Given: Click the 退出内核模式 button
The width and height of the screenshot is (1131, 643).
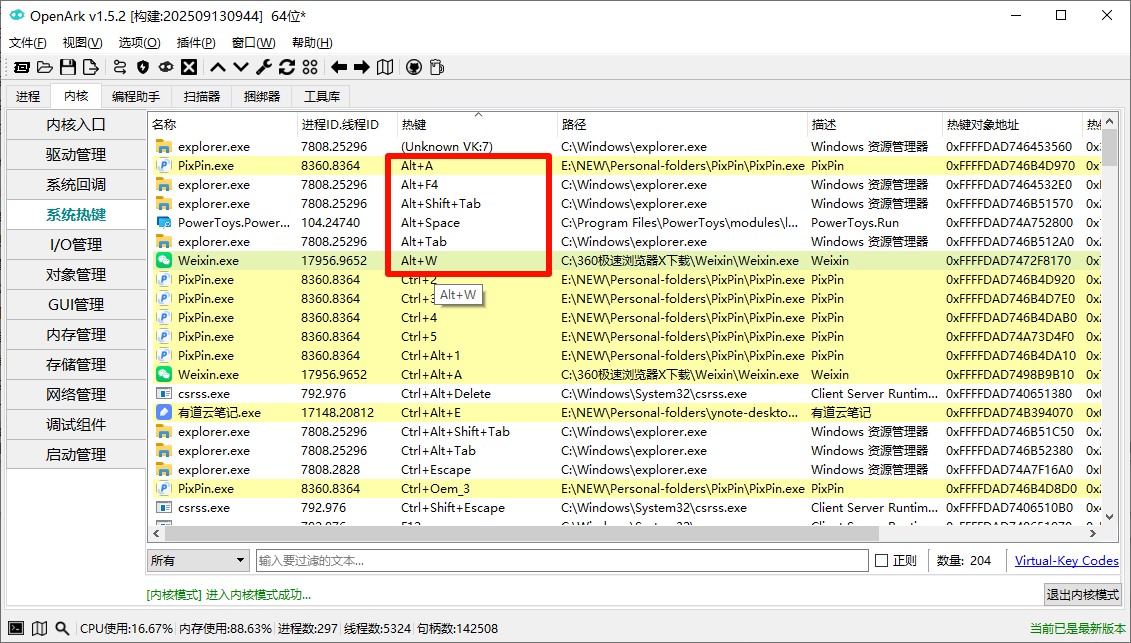Looking at the screenshot, I should pyautogui.click(x=1083, y=595).
